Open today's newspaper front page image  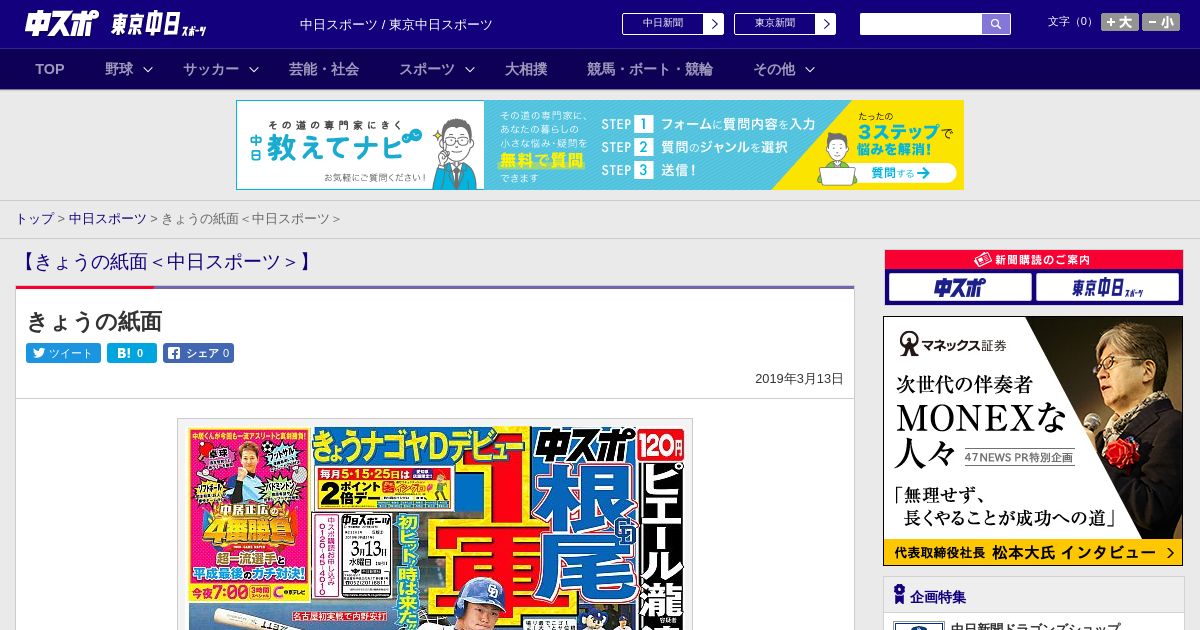point(435,525)
